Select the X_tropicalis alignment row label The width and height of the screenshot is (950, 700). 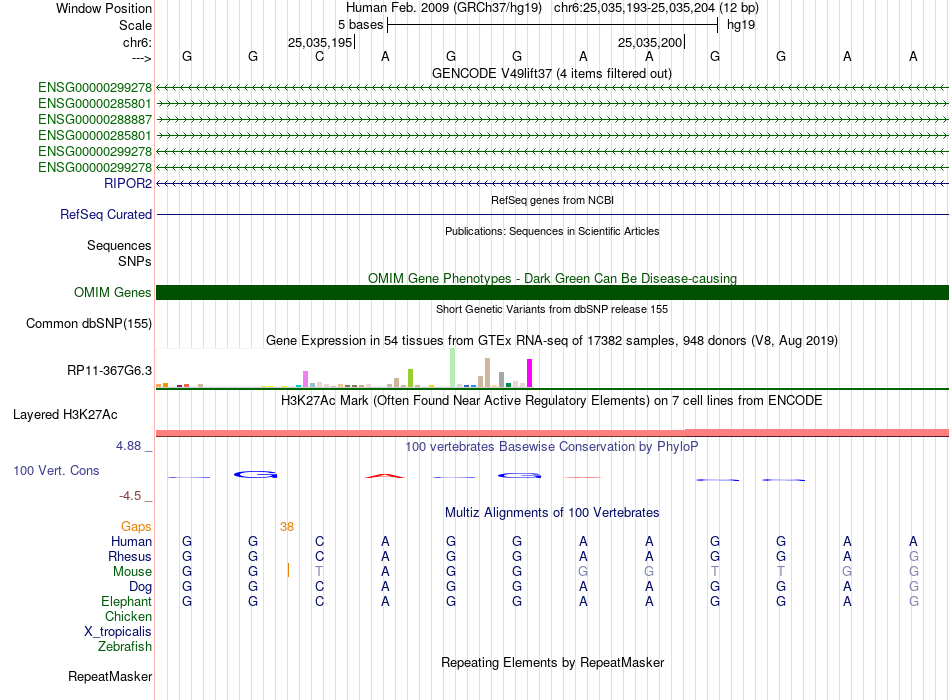tap(118, 632)
